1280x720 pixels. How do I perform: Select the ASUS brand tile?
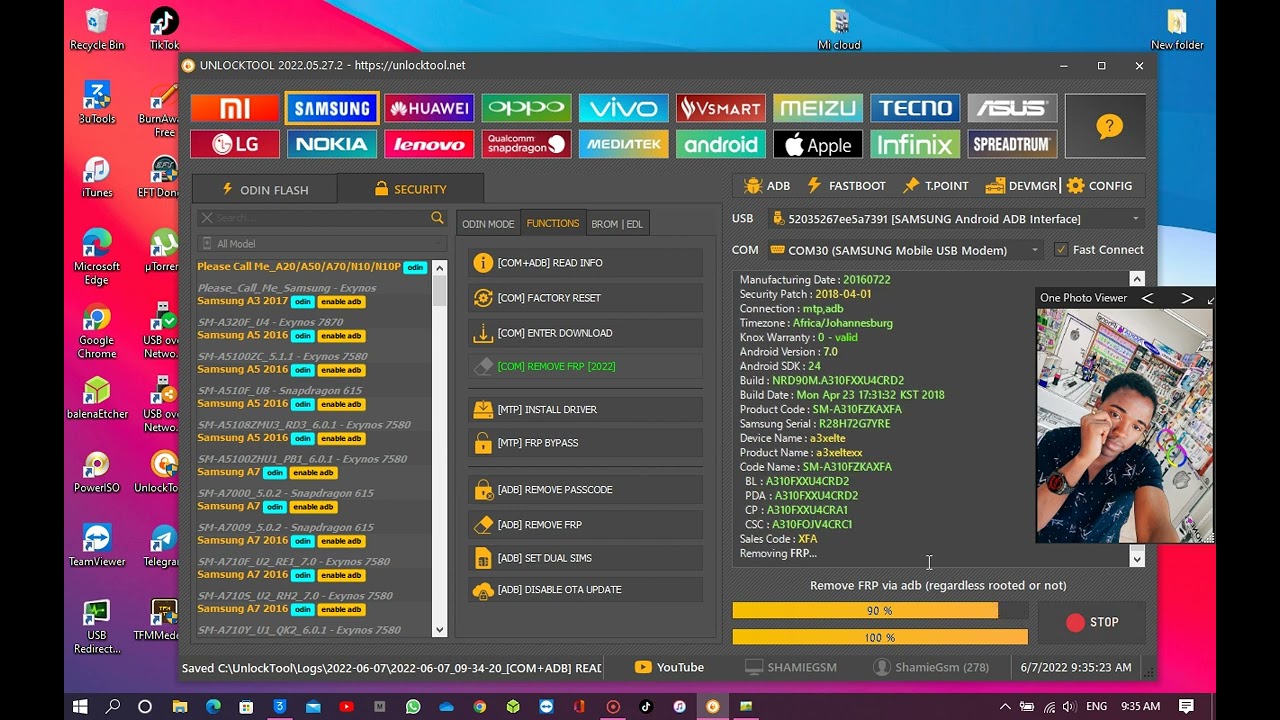1012,108
